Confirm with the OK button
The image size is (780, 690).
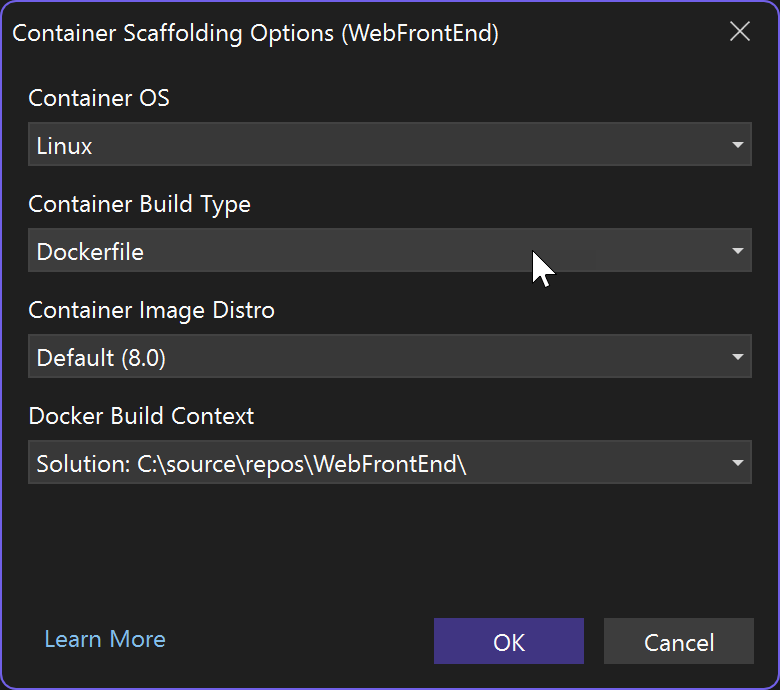click(508, 641)
